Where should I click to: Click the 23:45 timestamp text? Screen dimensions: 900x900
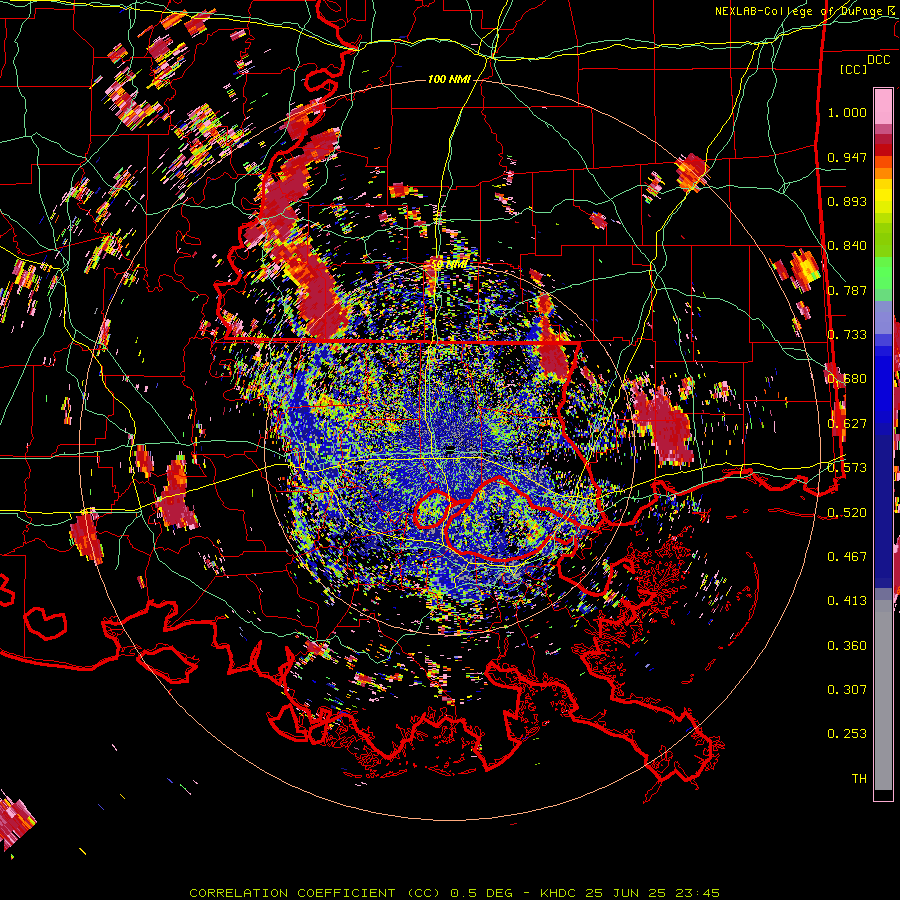696,893
